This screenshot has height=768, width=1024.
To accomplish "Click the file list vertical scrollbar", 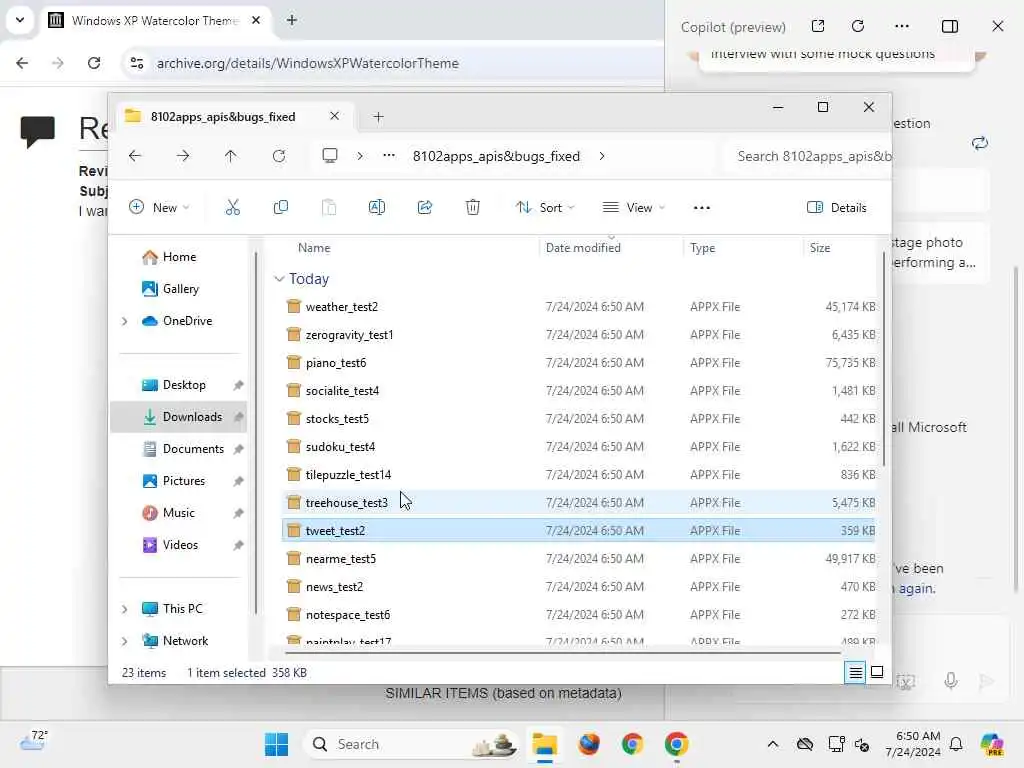I will [x=884, y=359].
